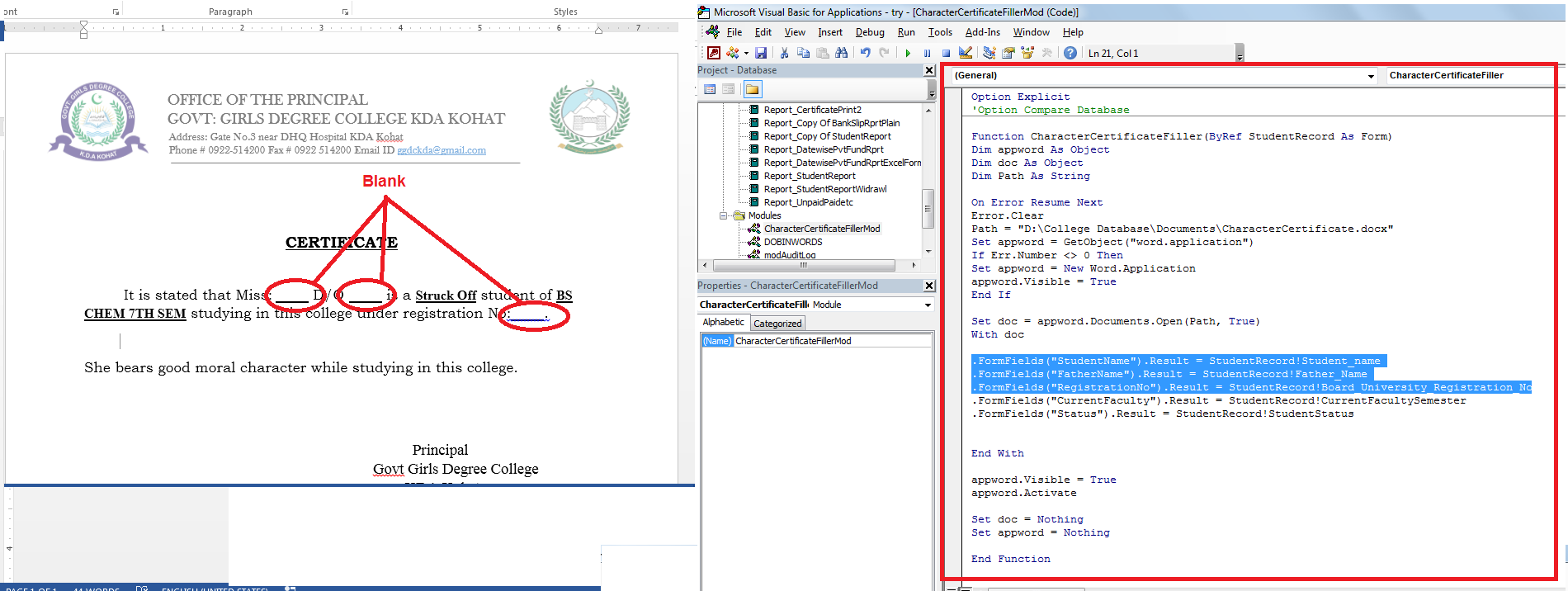Screen dimensions: 1568x591
Task: Open the Properties object selector dropdown
Action: click(928, 305)
